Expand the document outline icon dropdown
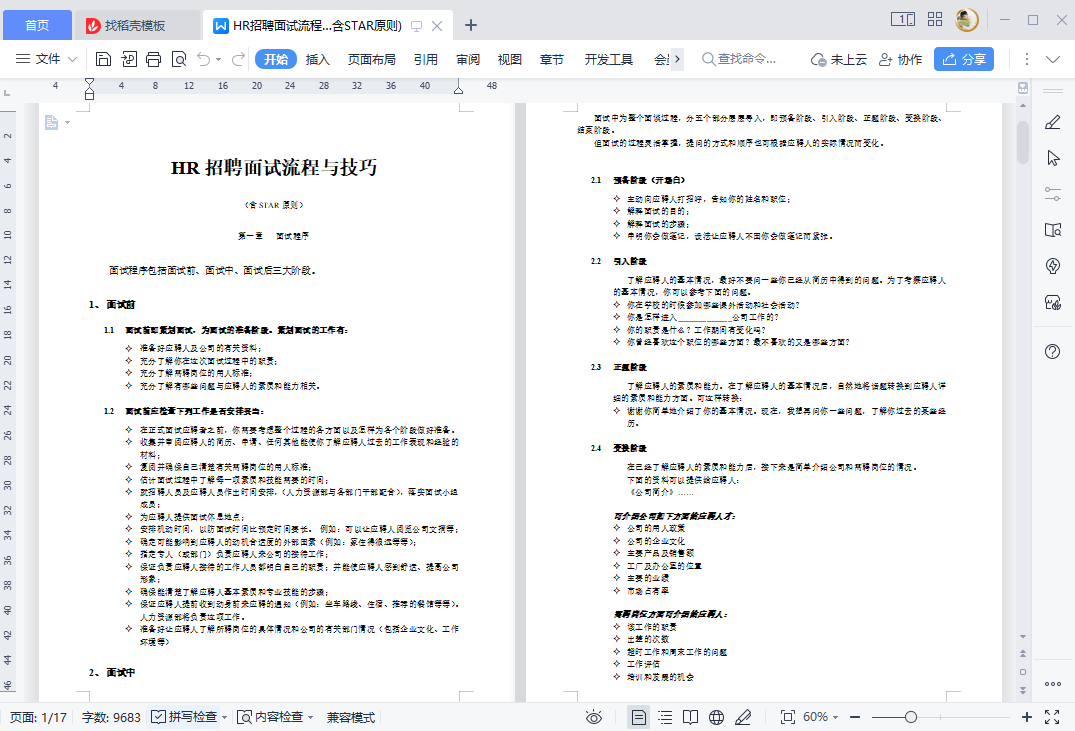Screen dimensions: 1075x731 (x=67, y=123)
